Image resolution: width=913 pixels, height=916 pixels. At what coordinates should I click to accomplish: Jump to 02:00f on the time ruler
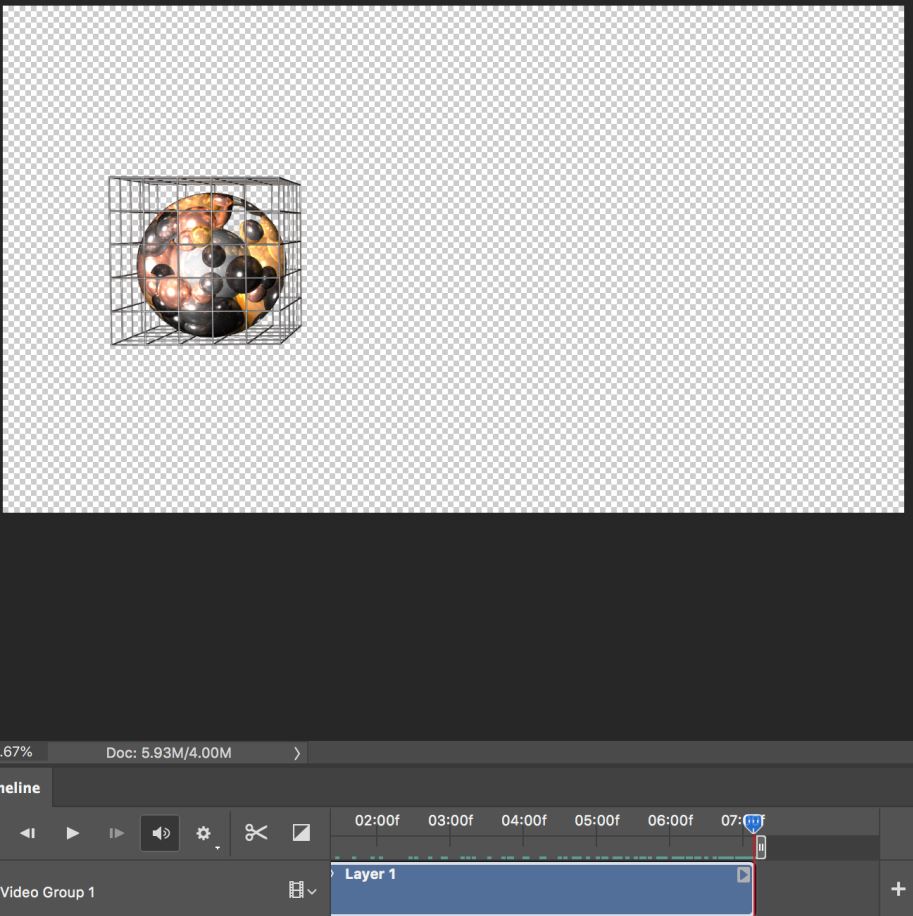[x=377, y=821]
